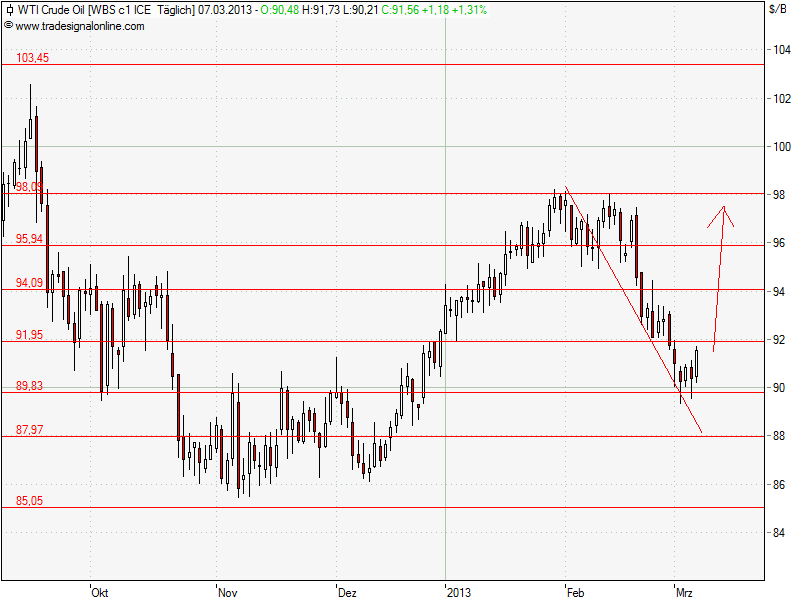Click the 88 tick on price axis

779,436
